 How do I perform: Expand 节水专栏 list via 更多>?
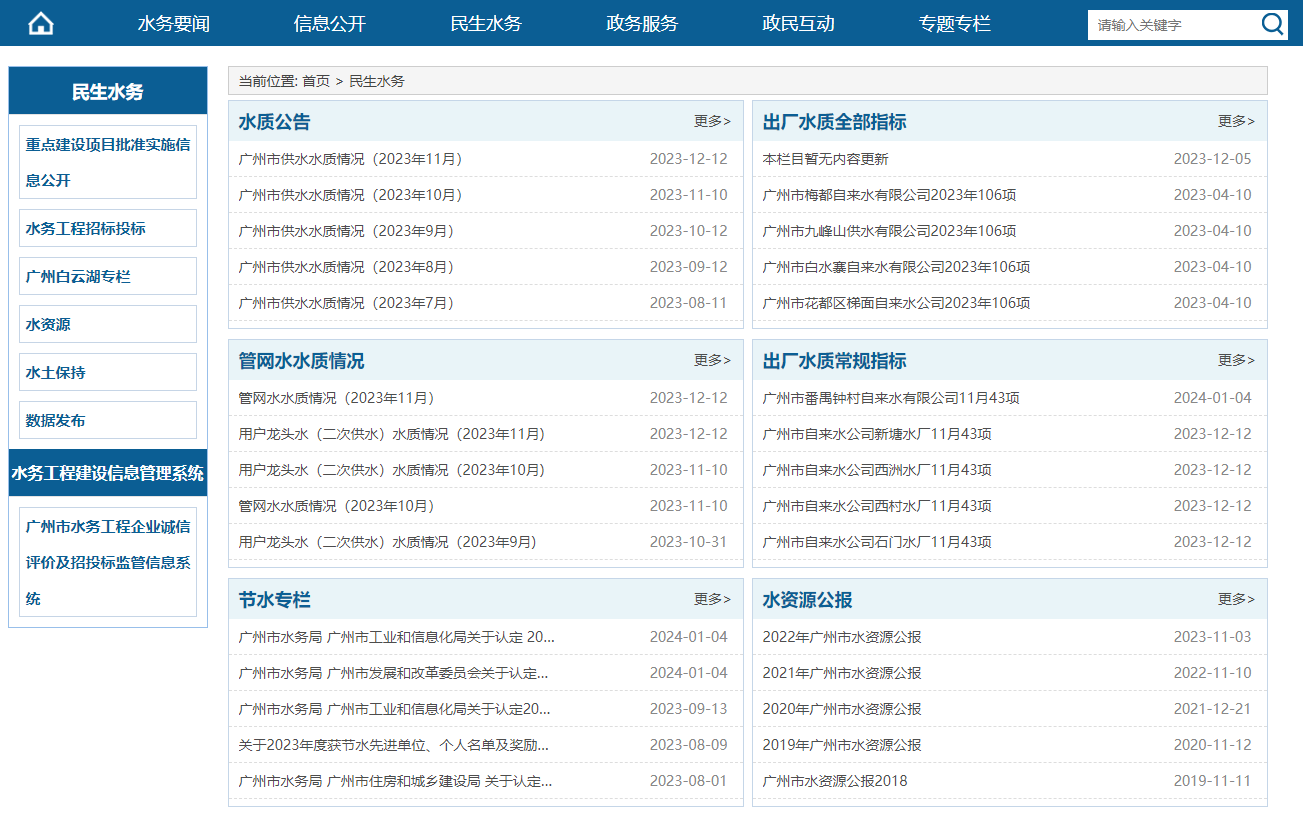tap(712, 599)
